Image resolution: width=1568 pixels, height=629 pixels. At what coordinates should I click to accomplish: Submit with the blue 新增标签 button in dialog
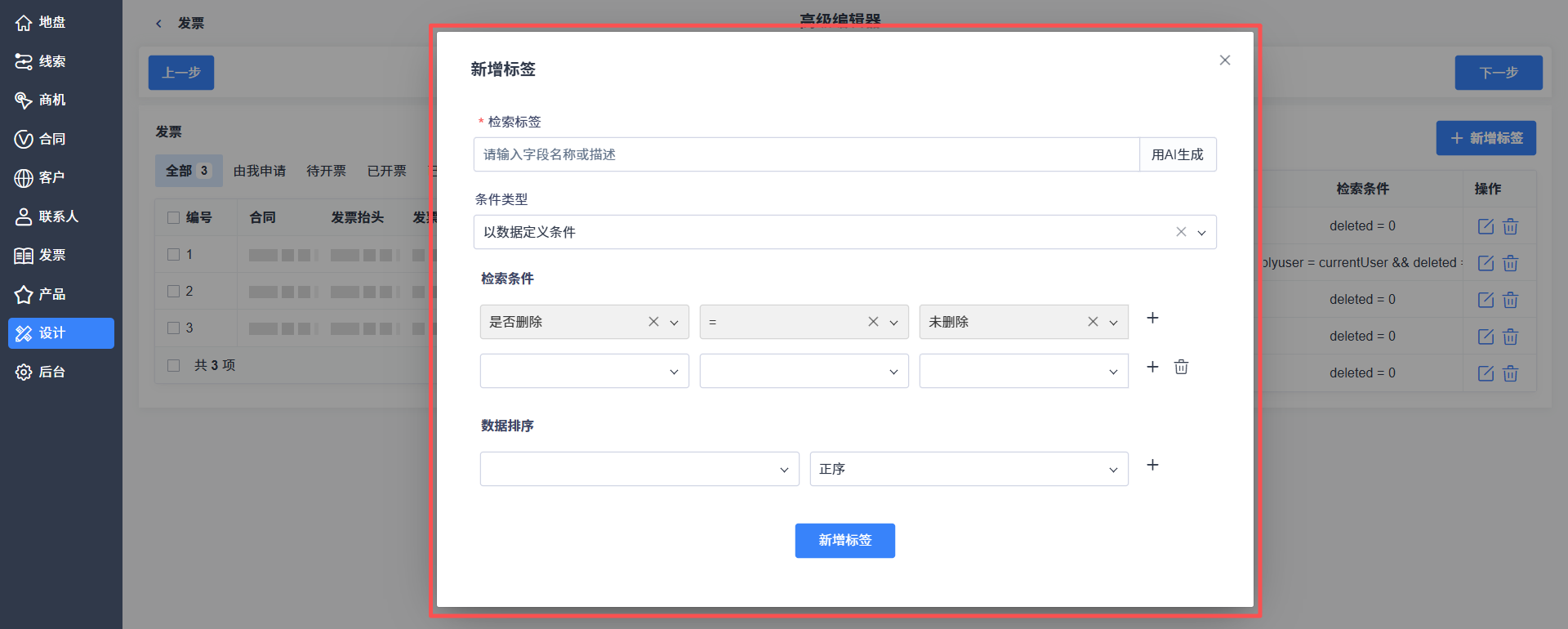pos(845,541)
